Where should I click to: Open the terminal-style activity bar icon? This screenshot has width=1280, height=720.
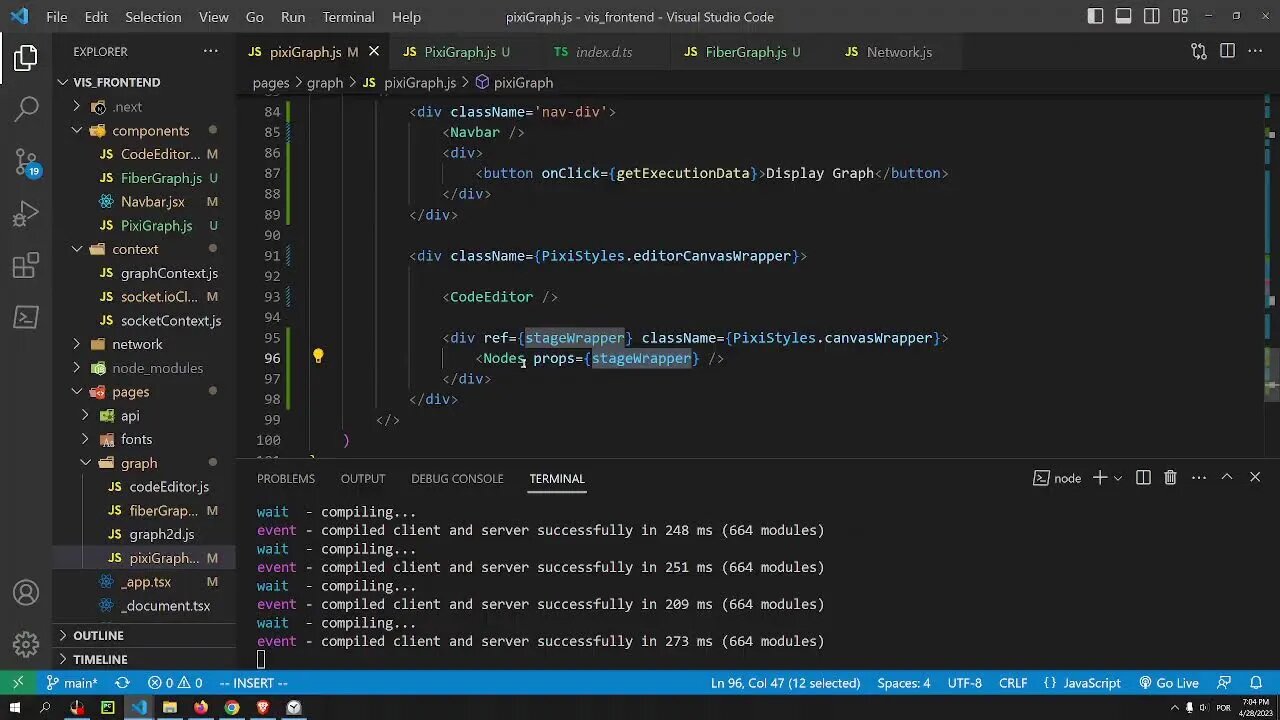(26, 318)
